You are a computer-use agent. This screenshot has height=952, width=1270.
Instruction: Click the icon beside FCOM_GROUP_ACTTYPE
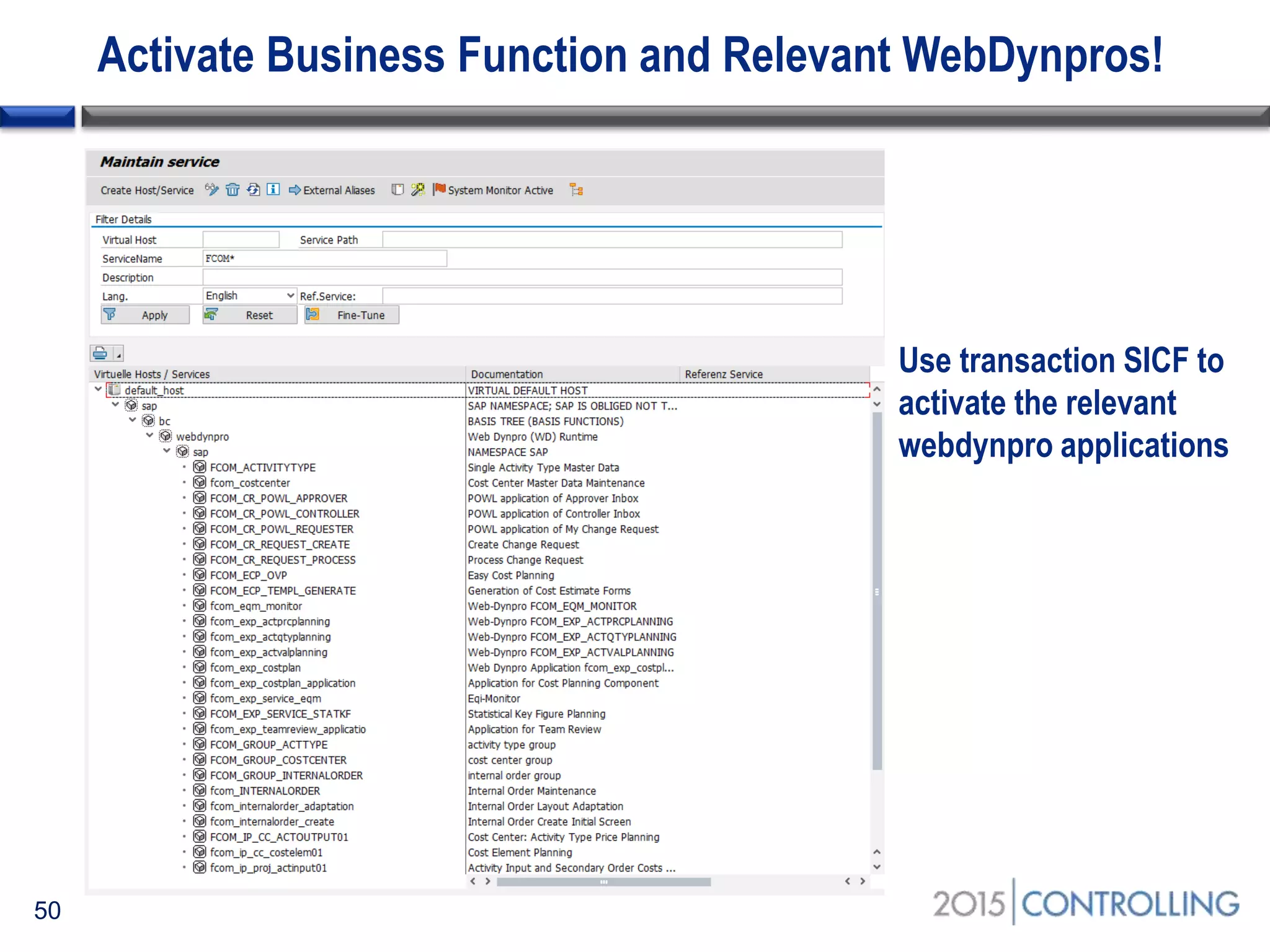200,744
